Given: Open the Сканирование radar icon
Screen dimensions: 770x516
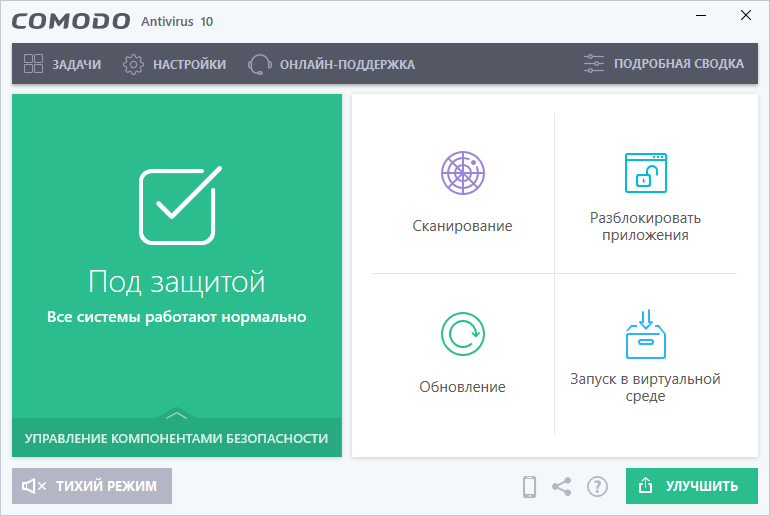Looking at the screenshot, I should [x=463, y=173].
